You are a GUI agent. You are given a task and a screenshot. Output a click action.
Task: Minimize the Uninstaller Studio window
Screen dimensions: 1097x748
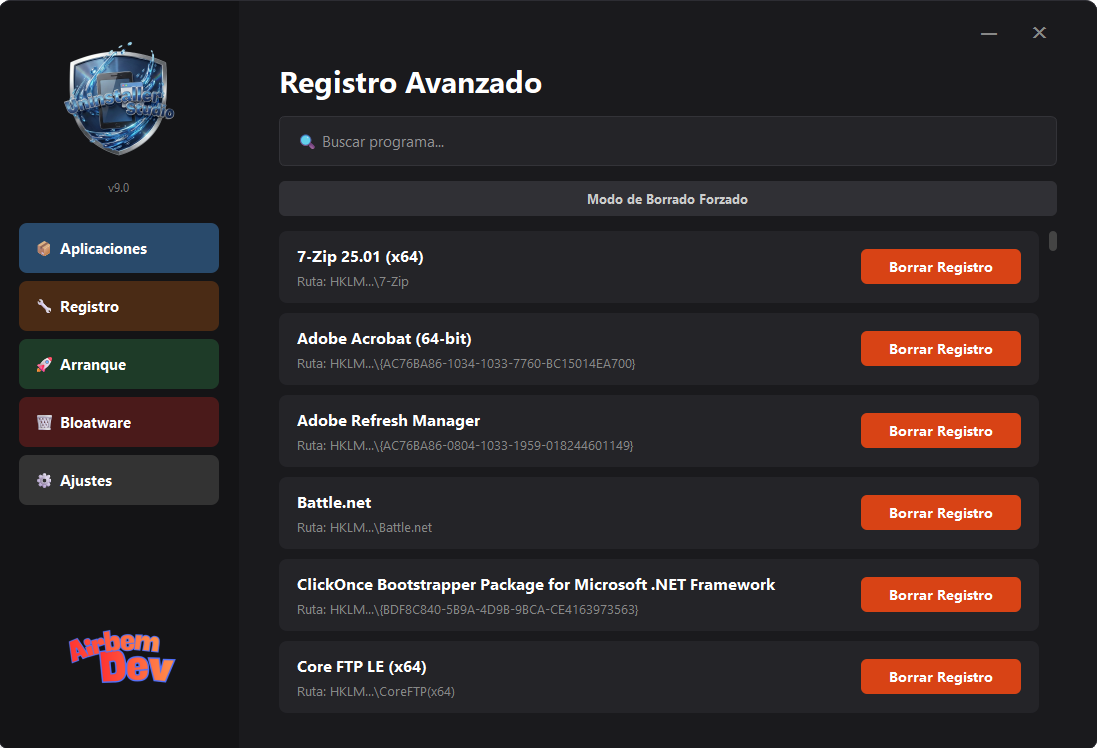click(x=989, y=33)
